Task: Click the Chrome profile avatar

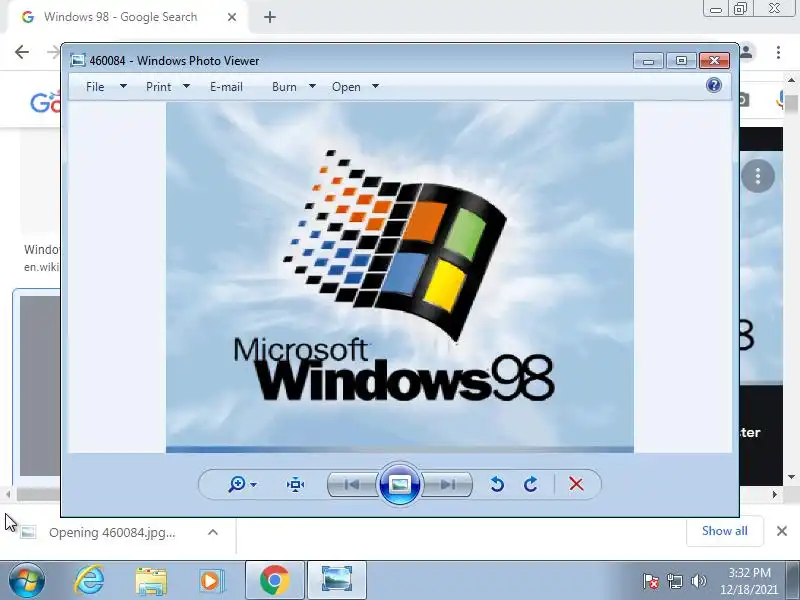Action: click(747, 52)
